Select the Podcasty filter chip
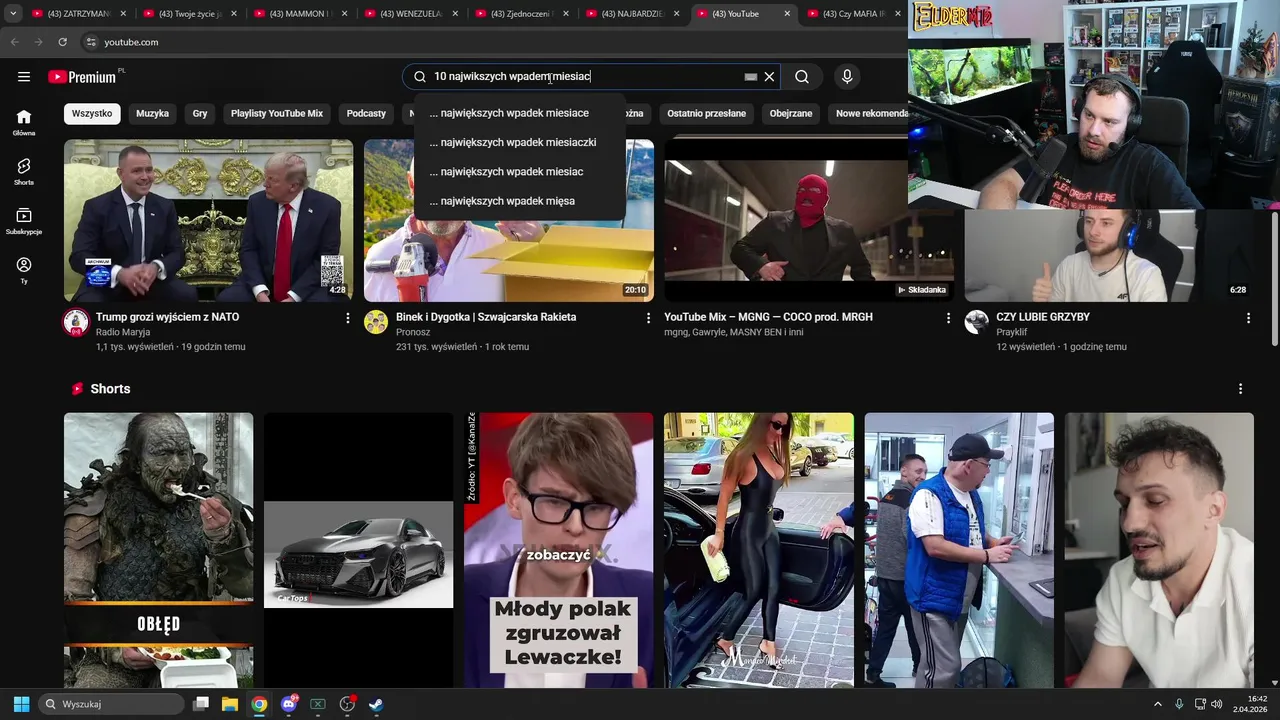The image size is (1280, 720). tap(366, 114)
